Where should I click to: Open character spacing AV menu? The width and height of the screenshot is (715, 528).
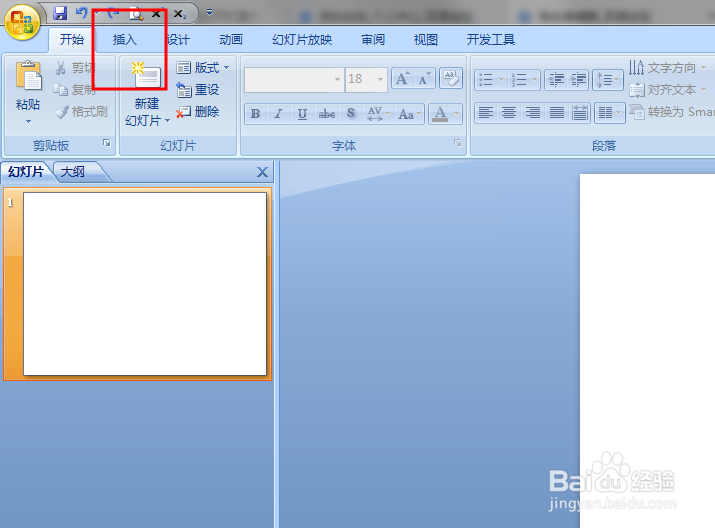click(378, 114)
